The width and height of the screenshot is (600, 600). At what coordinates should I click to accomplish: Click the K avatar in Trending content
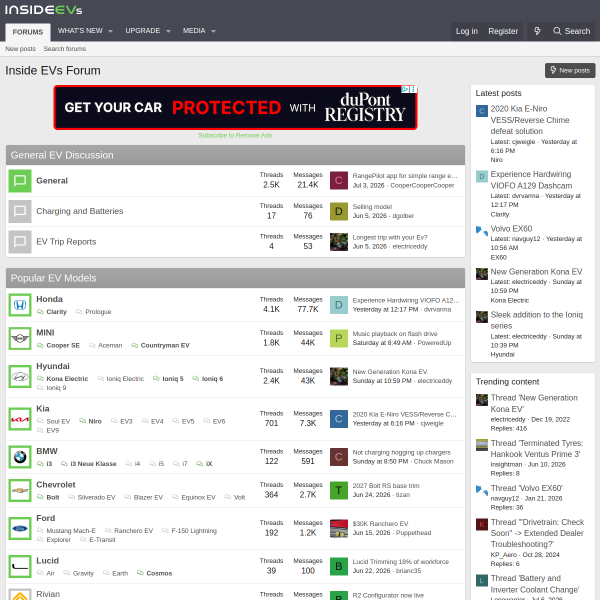pos(482,524)
